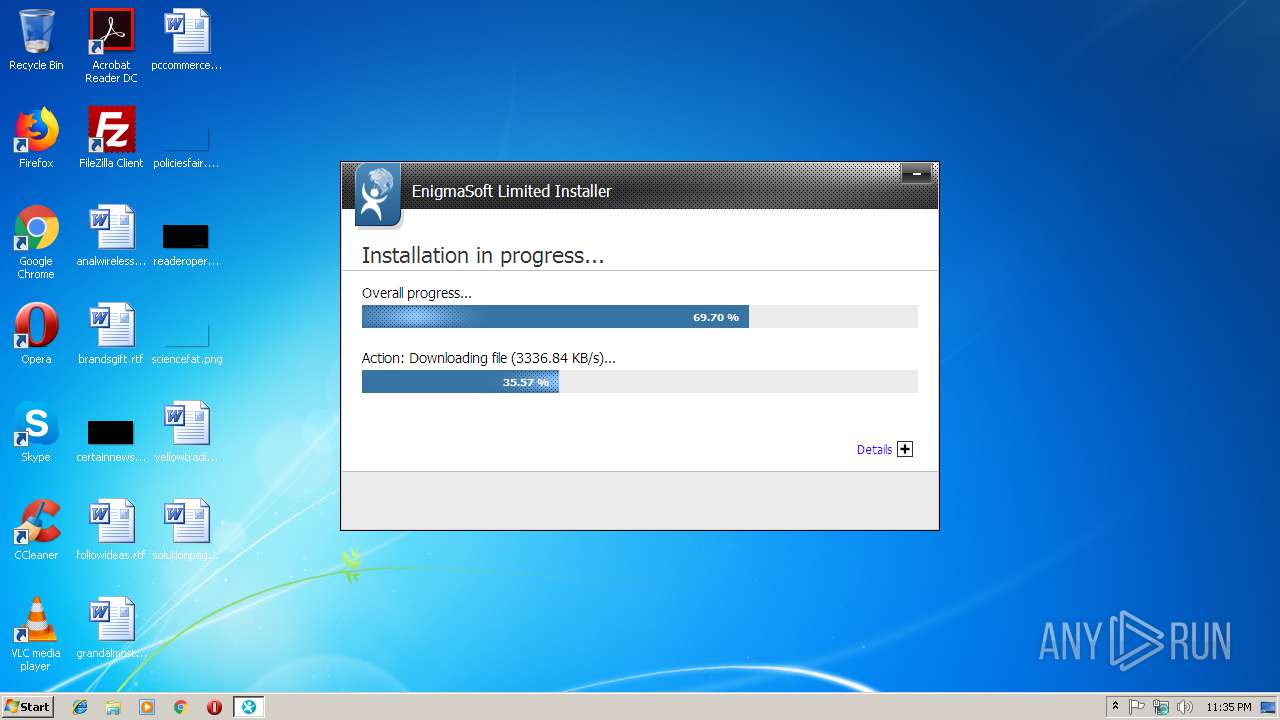Open Action Center flag icon
This screenshot has width=1280, height=720.
click(x=1137, y=707)
